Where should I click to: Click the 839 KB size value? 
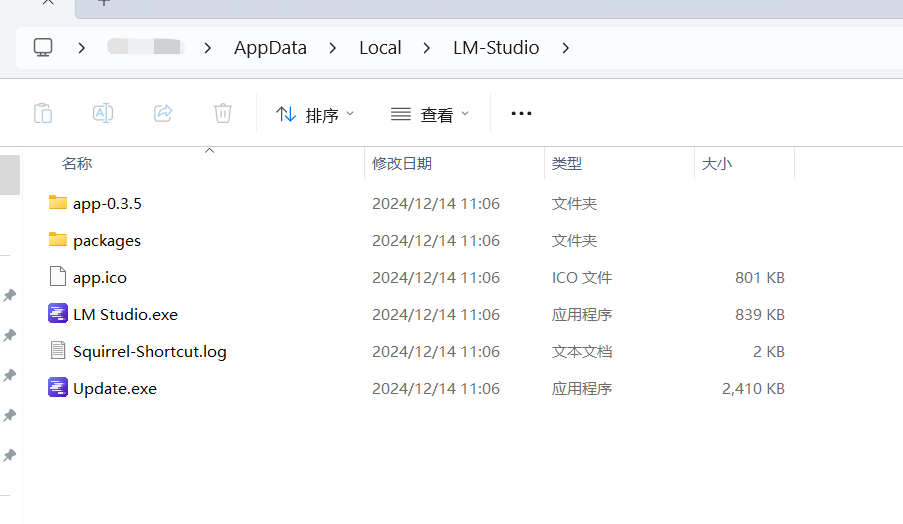coord(760,314)
